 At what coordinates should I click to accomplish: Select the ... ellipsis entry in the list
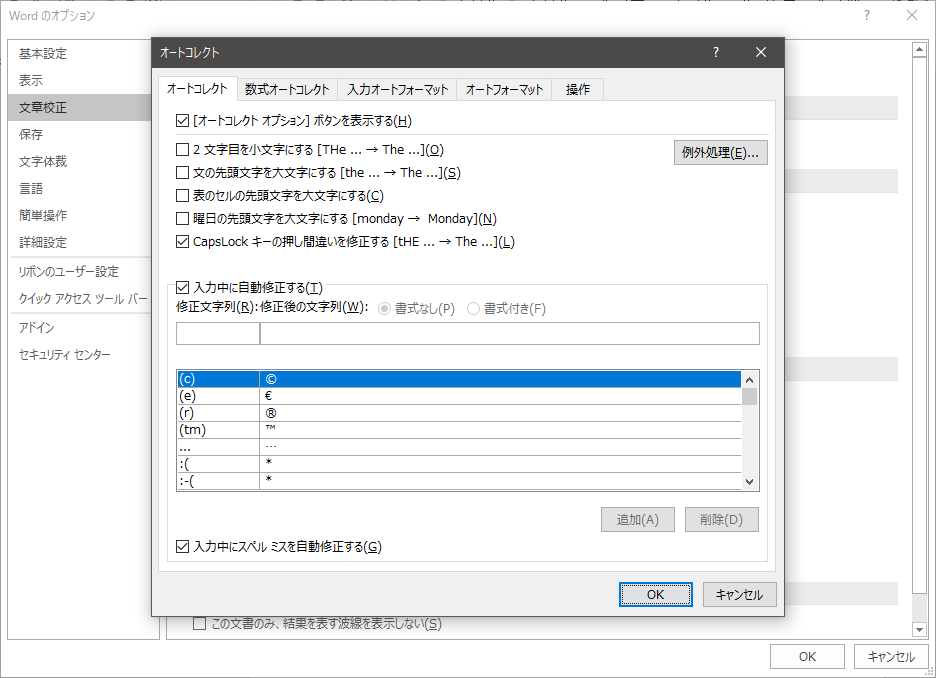(x=459, y=446)
